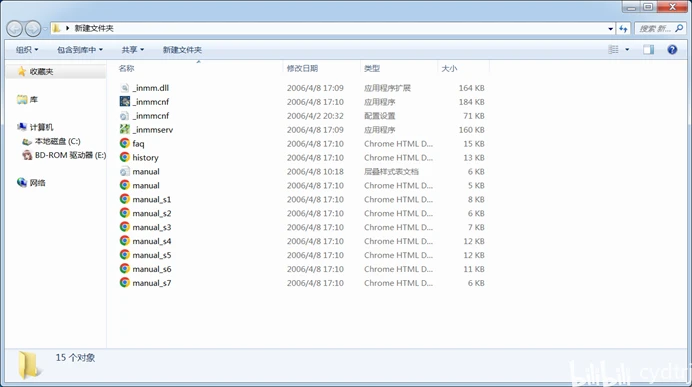Click the 184 KB size cell
This screenshot has height=387, width=692.
tap(471, 101)
